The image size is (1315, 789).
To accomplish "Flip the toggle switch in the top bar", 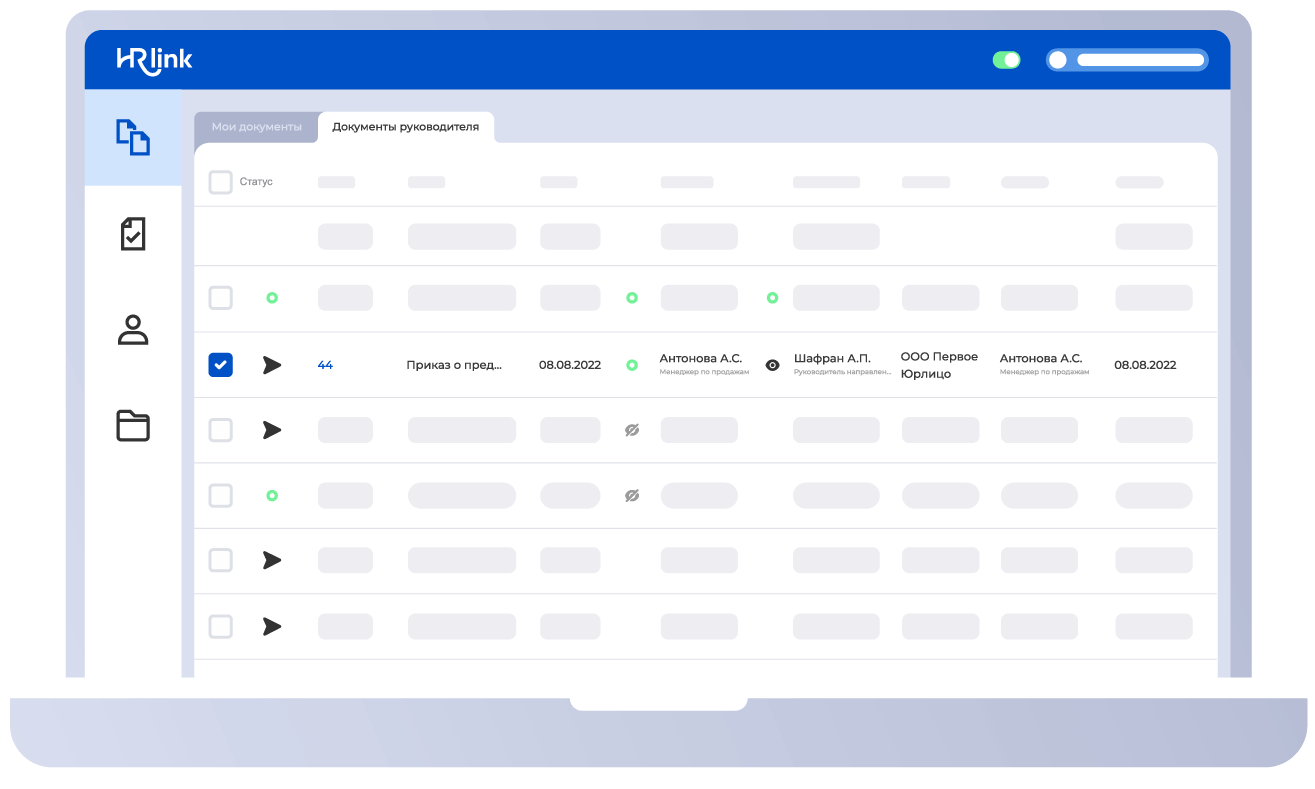I will point(1008,60).
